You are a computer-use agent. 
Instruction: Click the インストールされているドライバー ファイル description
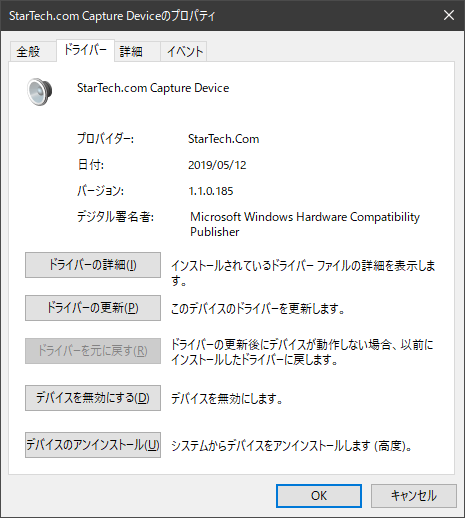[x=303, y=273]
